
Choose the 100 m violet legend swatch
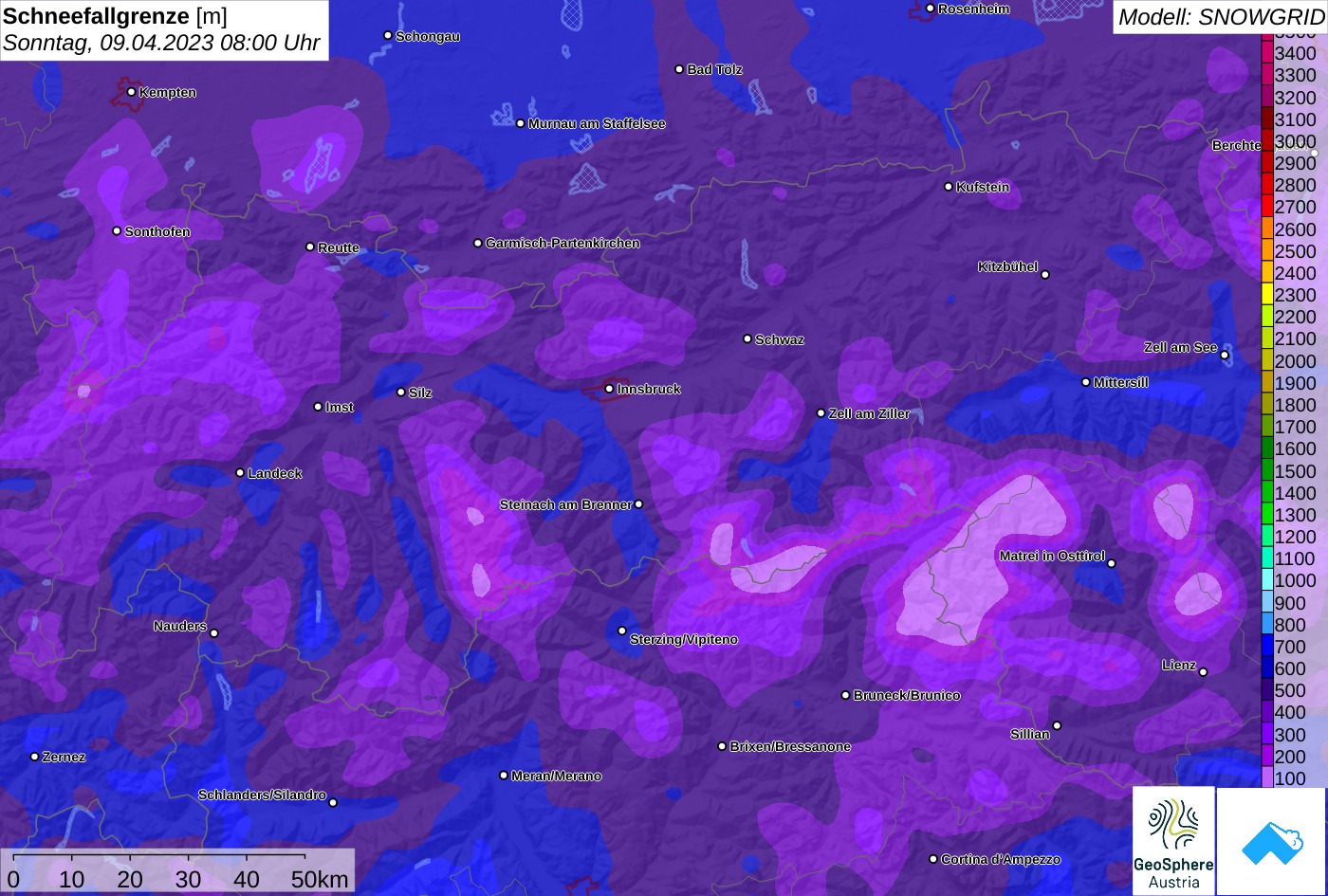coord(1266,778)
